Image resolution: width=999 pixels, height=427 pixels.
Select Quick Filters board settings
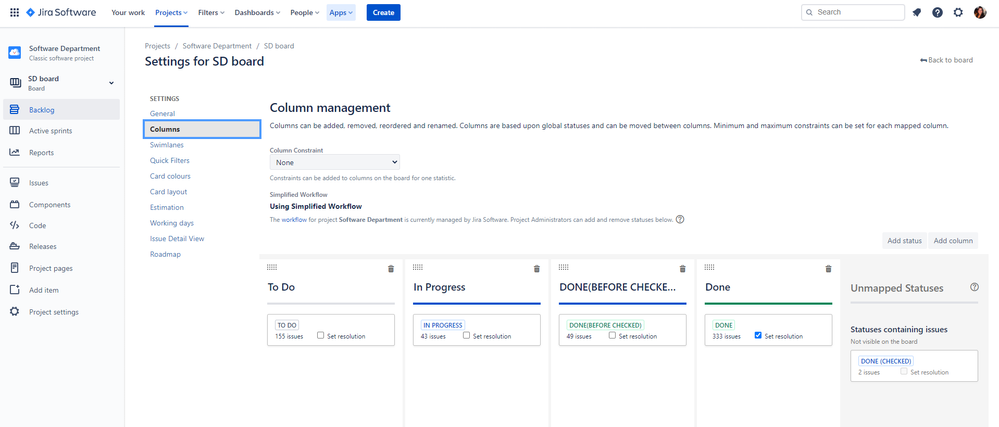pyautogui.click(x=169, y=161)
